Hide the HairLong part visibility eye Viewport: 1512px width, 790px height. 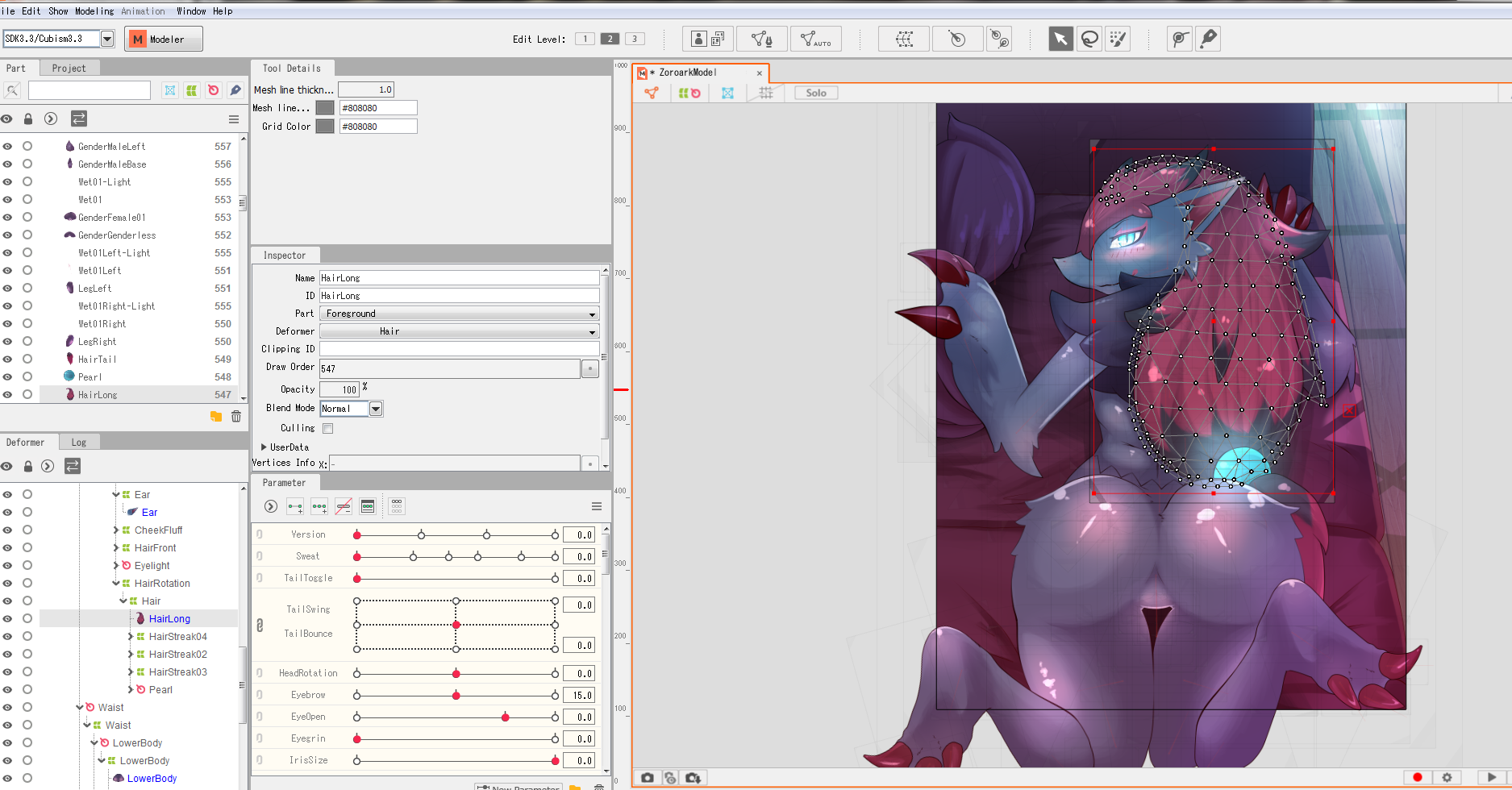7,395
